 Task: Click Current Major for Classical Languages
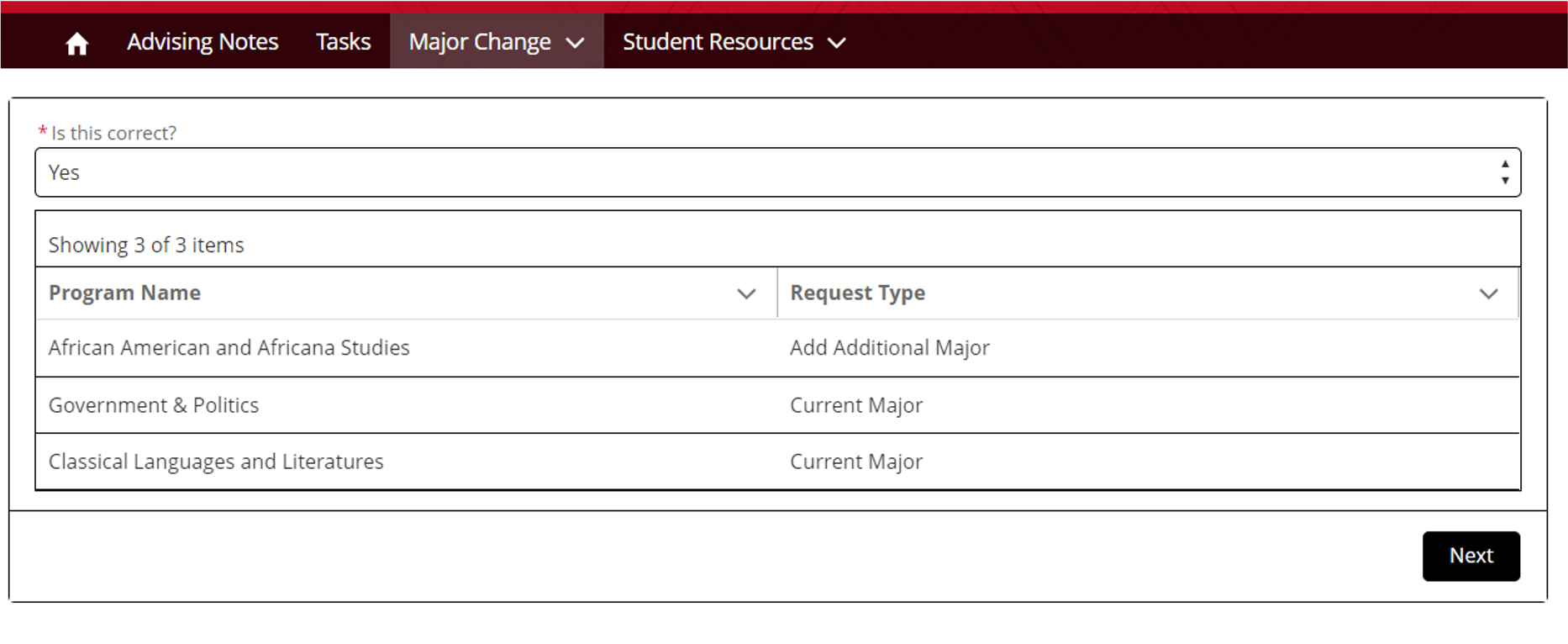(x=855, y=462)
